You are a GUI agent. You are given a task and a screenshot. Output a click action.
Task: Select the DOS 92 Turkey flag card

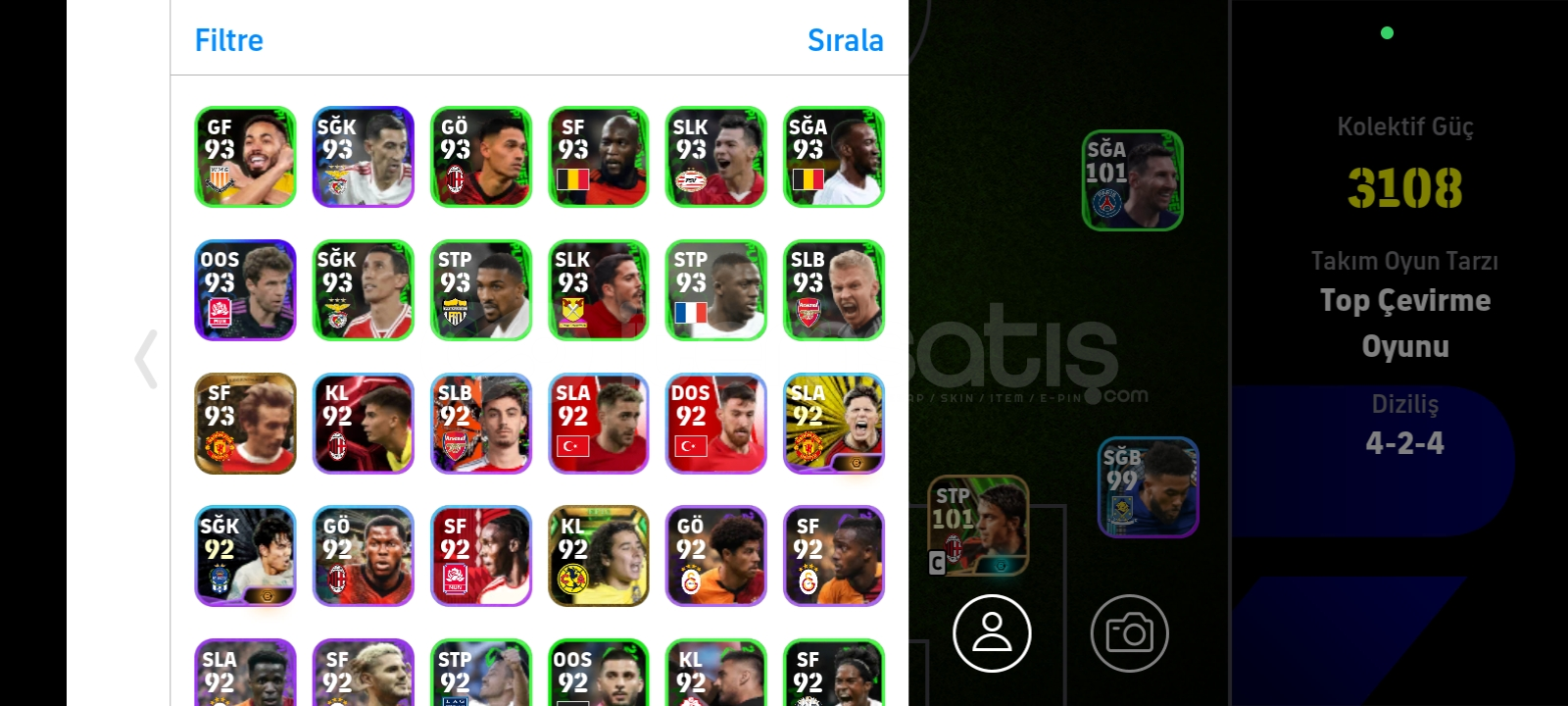click(715, 424)
